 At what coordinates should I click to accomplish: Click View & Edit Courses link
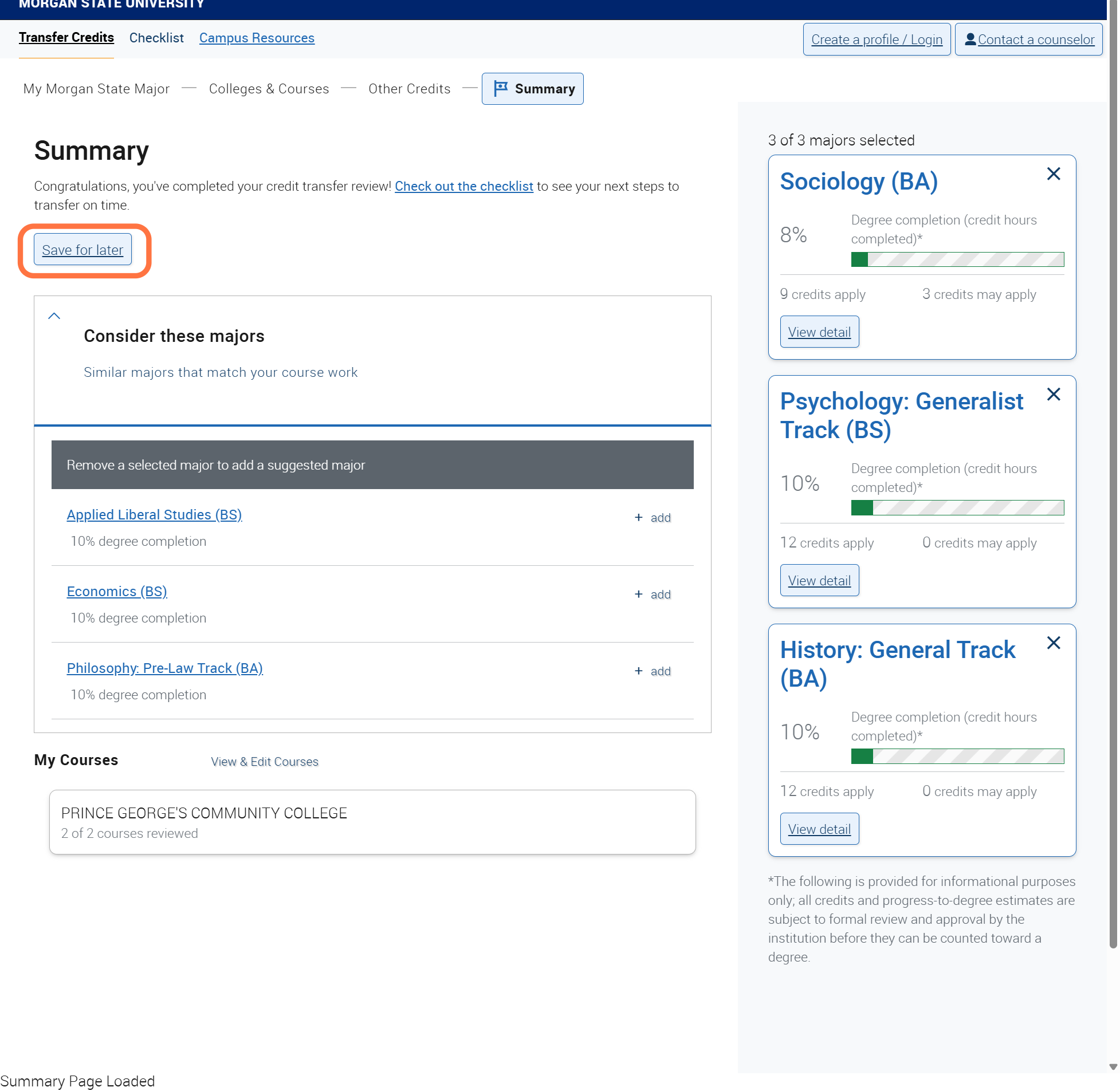[x=264, y=762]
